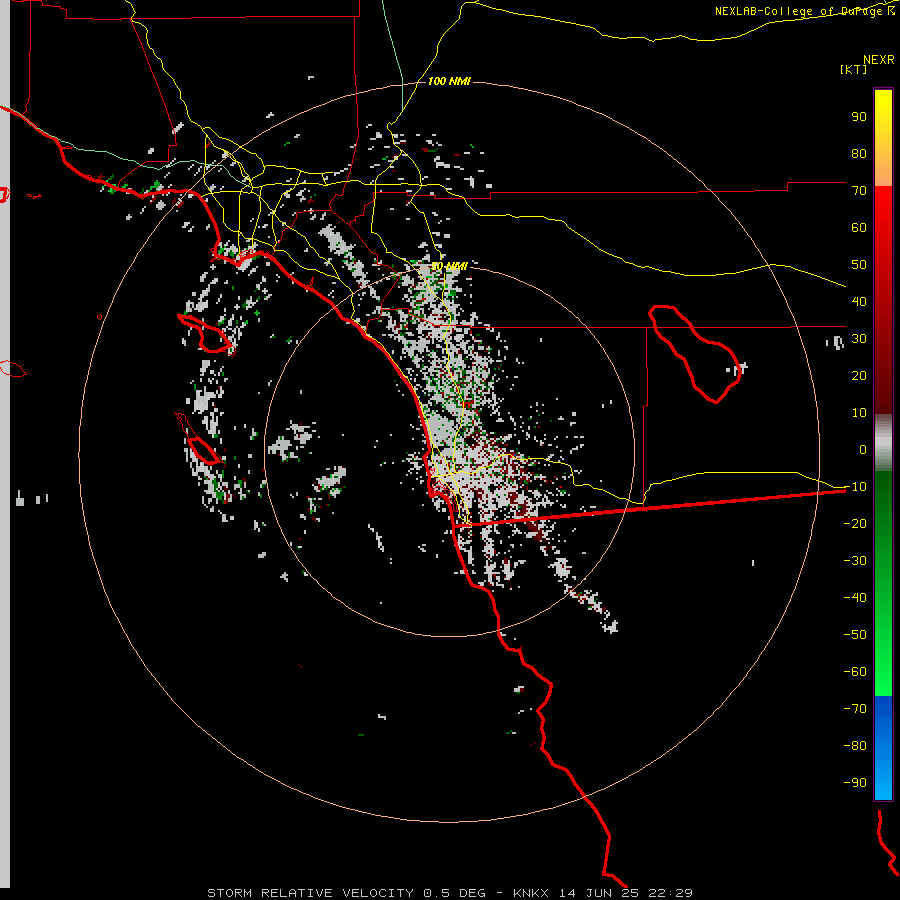Click the yellow top segment of color bar
900x900 pixels.
click(x=883, y=138)
